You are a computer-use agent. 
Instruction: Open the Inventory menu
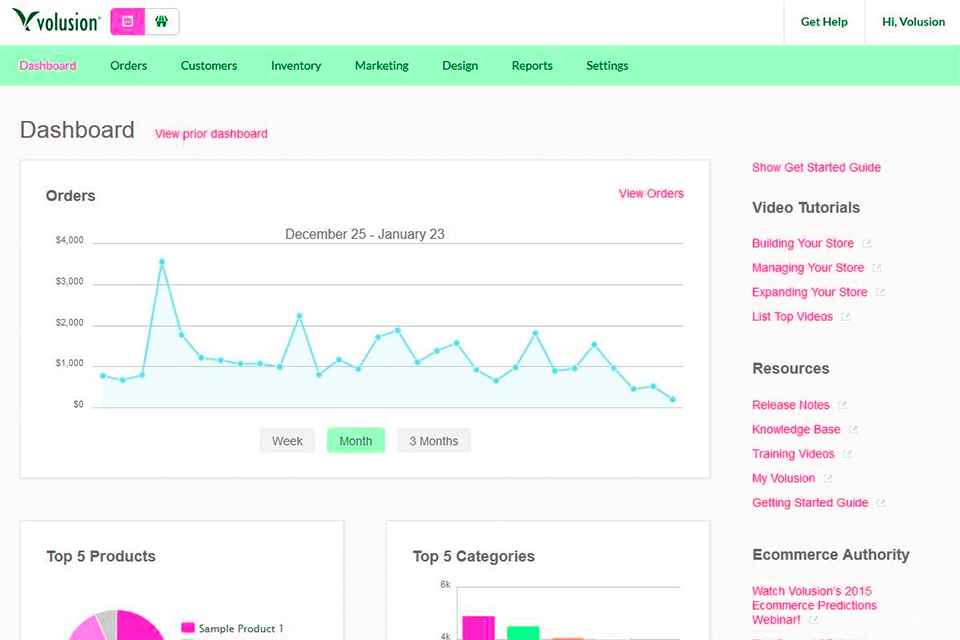pyautogui.click(x=296, y=66)
